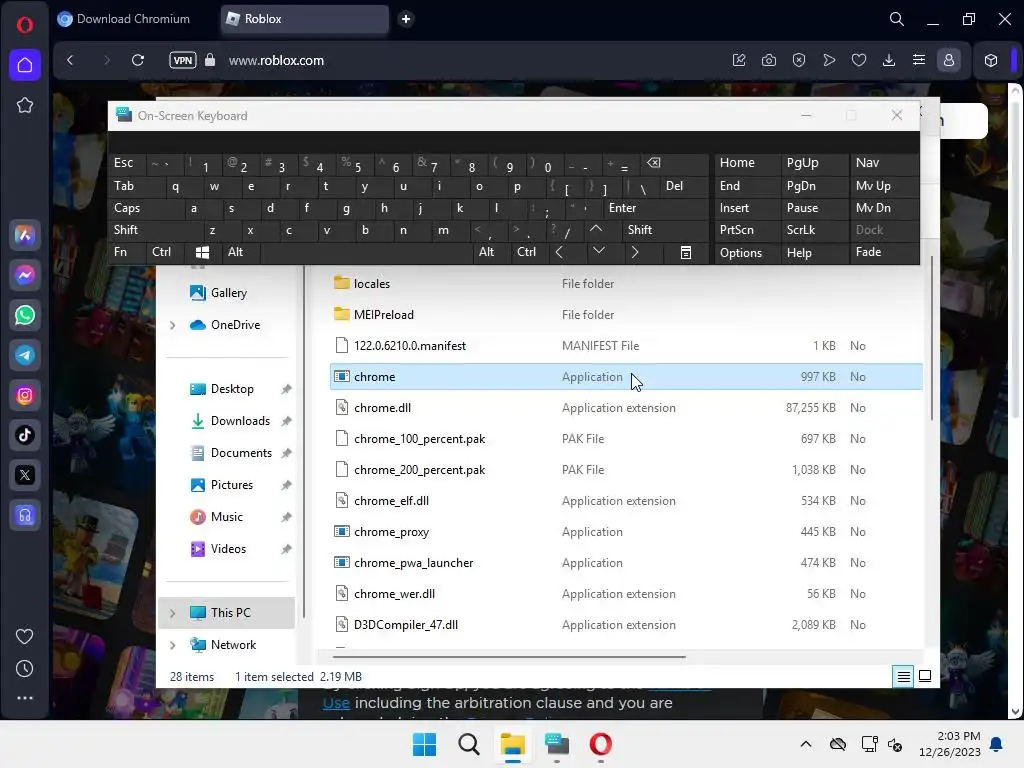Open music player icon in sidebar
The height and width of the screenshot is (768, 1024).
click(x=25, y=515)
